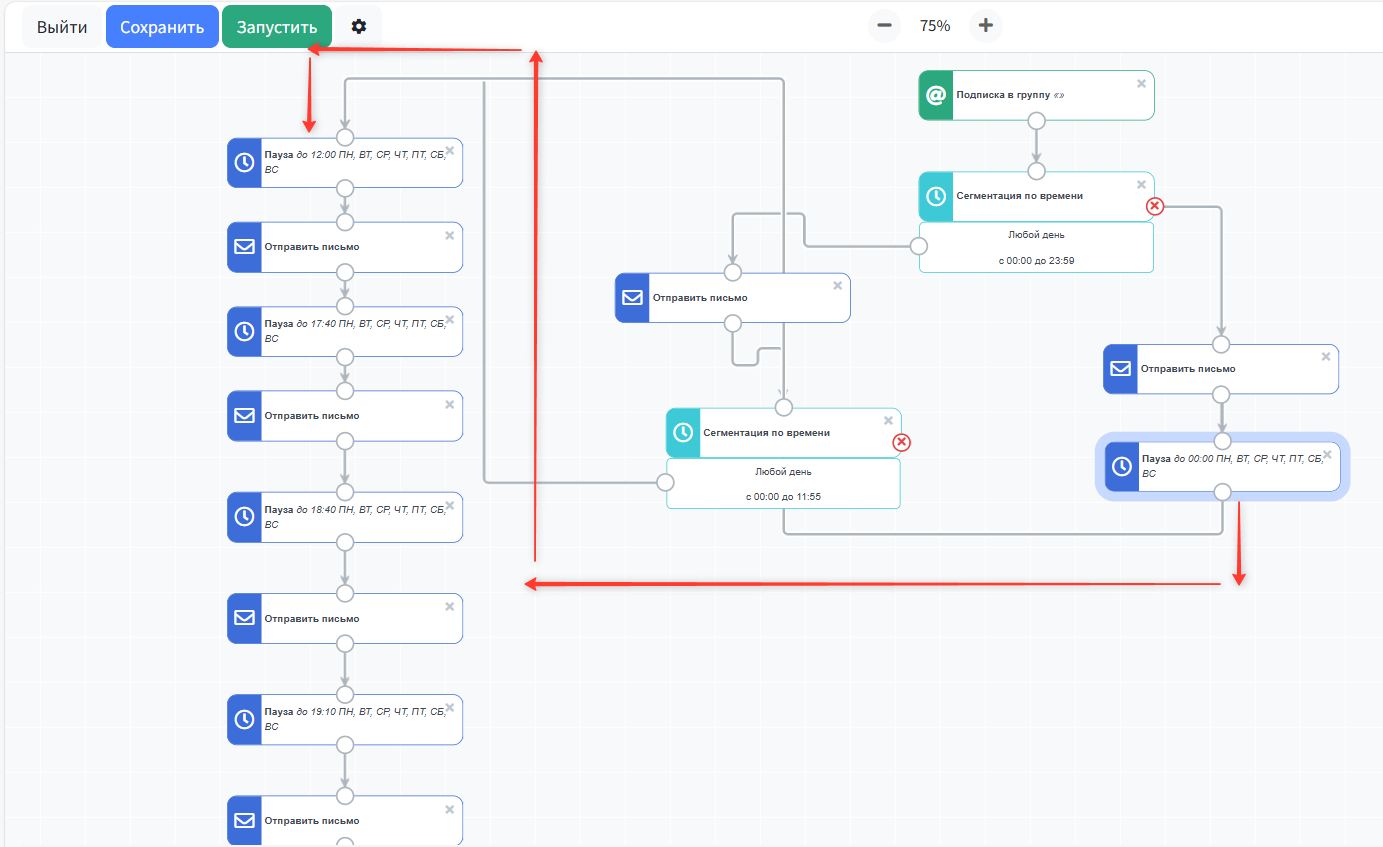
Task: Click red X connector on the upper segmentation block
Action: point(1154,206)
